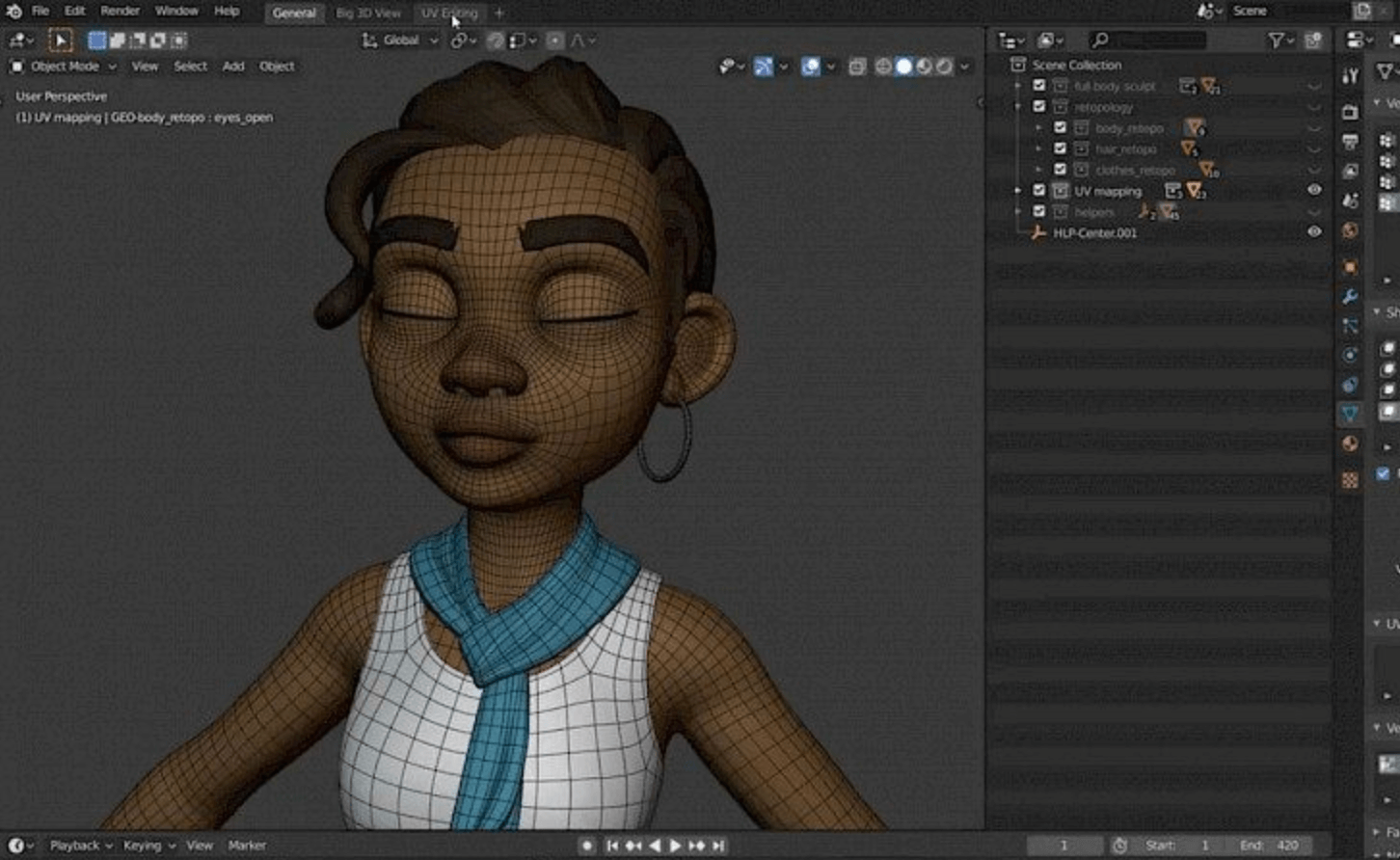1400x860 pixels.
Task: Uncheck the full body sculpt collection
Action: pos(1038,86)
